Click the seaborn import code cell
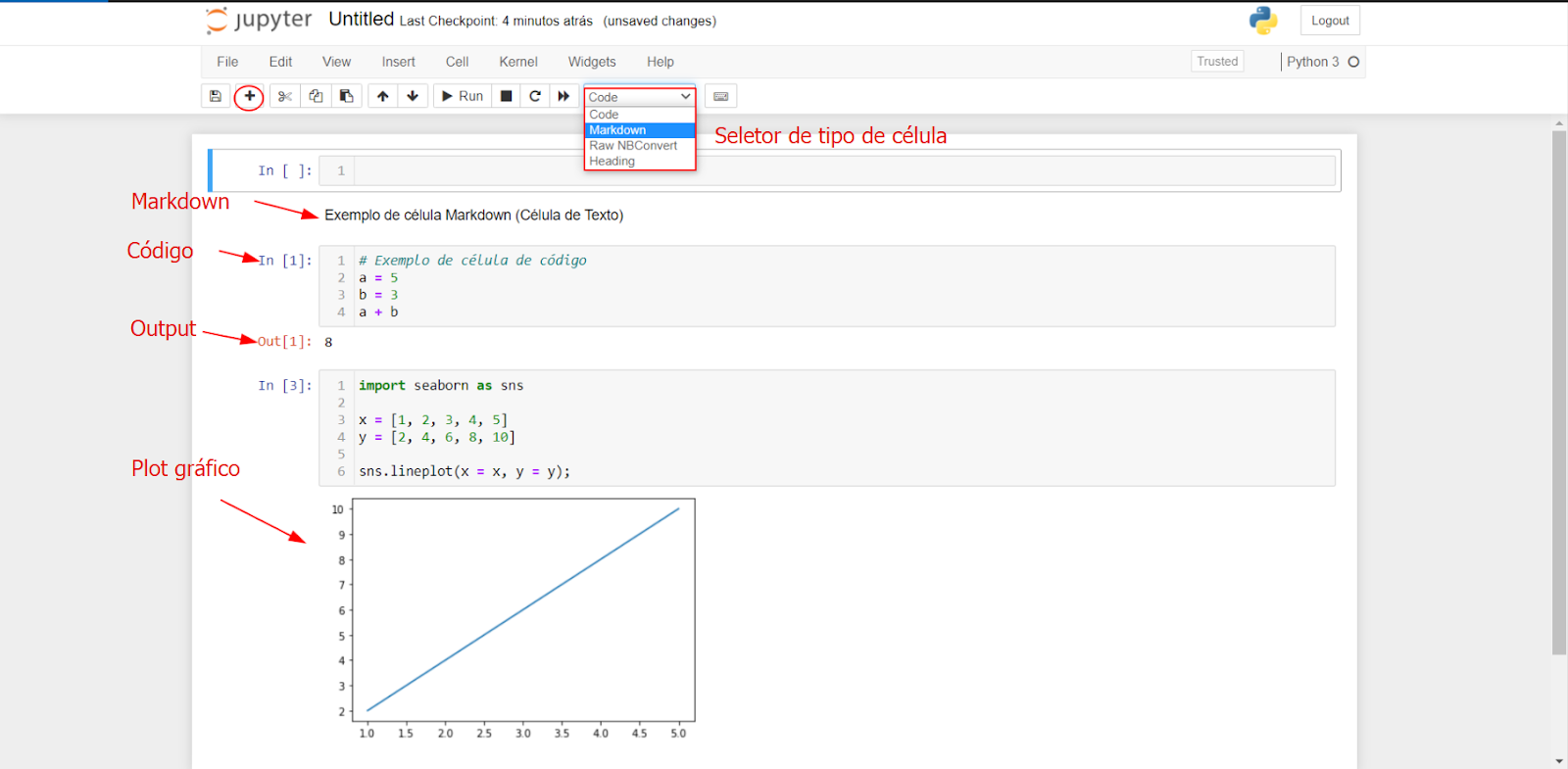Image resolution: width=1568 pixels, height=769 pixels. click(827, 428)
